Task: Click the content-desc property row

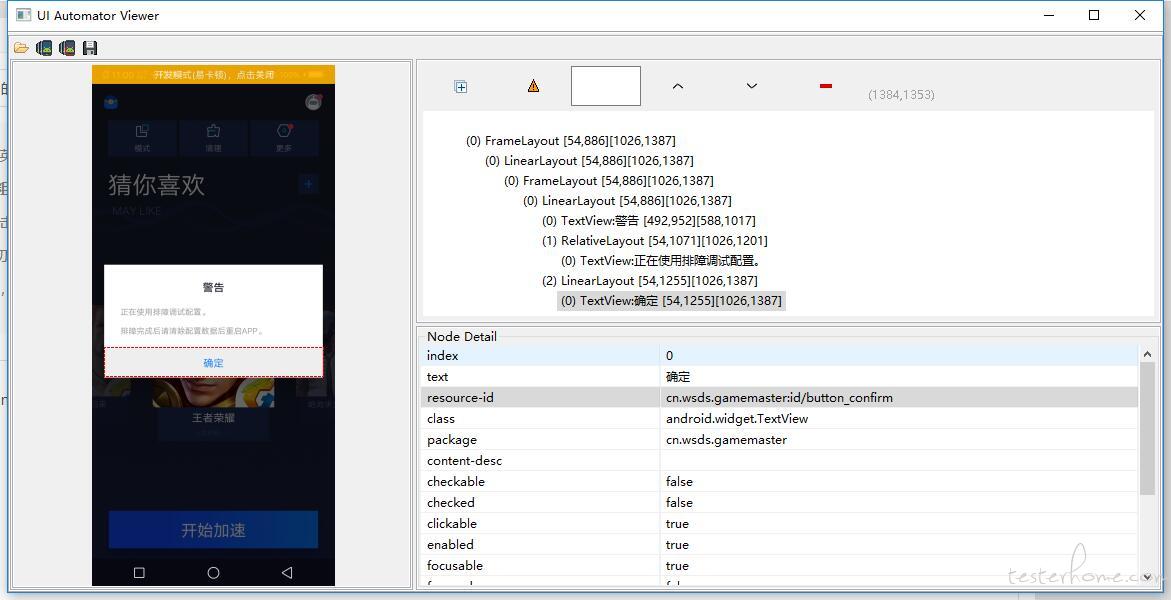Action: pyautogui.click(x=780, y=460)
